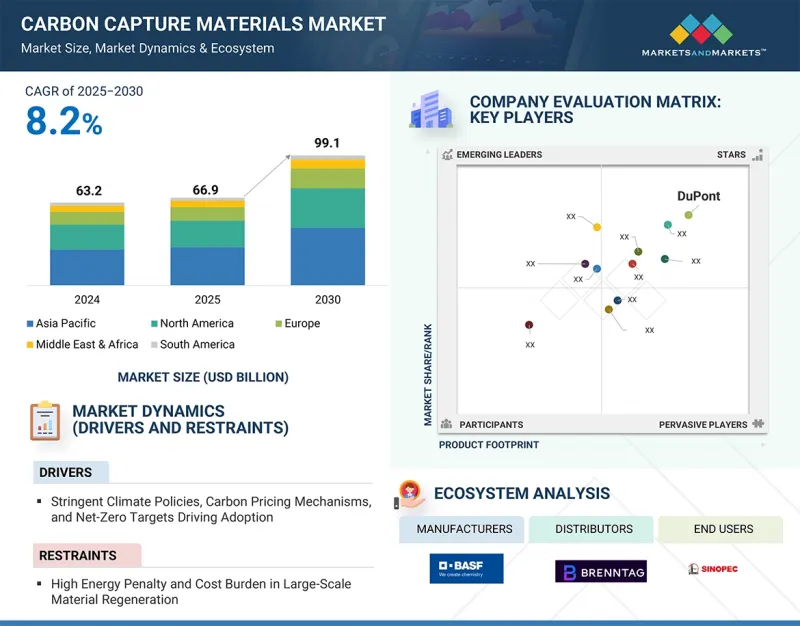Click the Brenntag logo
Viewport: 800px width, 626px height.
coord(600,570)
